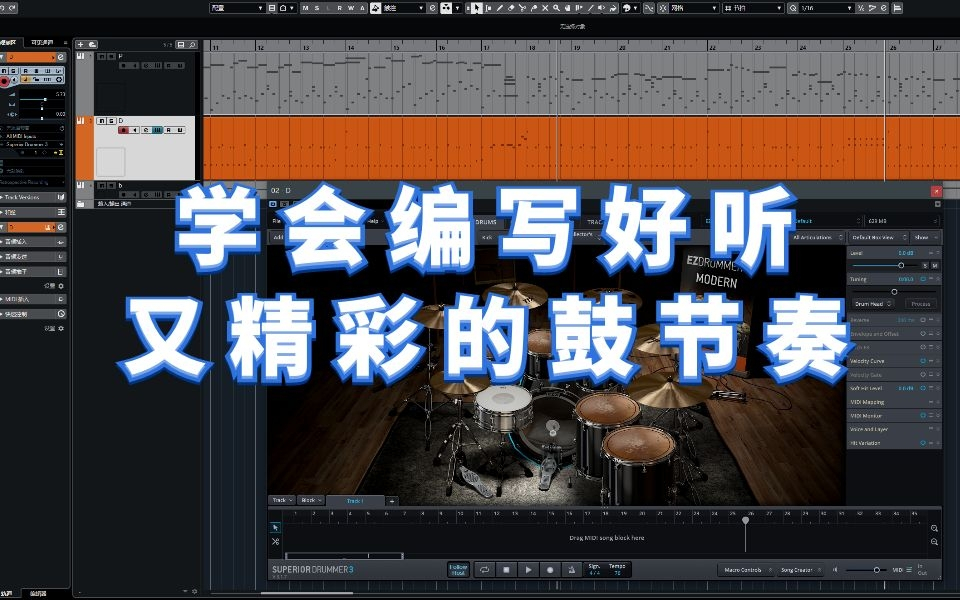Select the Glue tool in the toolbar
The image size is (960, 600).
[536, 7]
